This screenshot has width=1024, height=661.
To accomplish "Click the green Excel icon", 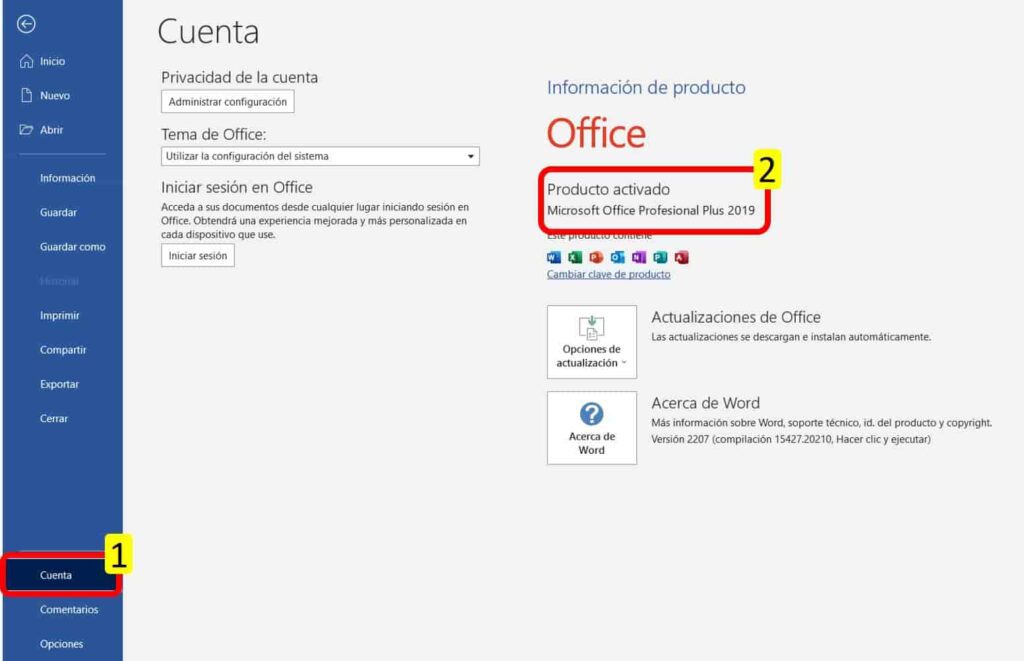I will [x=575, y=257].
